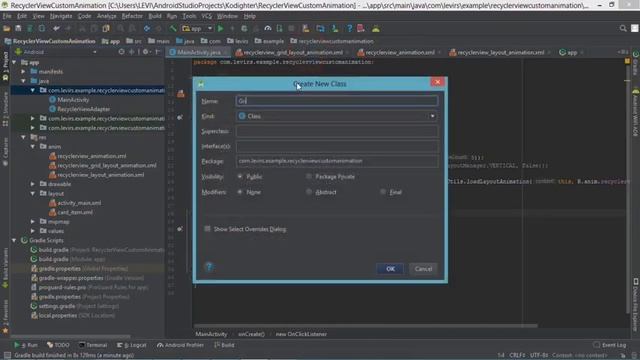
Task: Click the Create New Class help icon
Action: click(209, 267)
